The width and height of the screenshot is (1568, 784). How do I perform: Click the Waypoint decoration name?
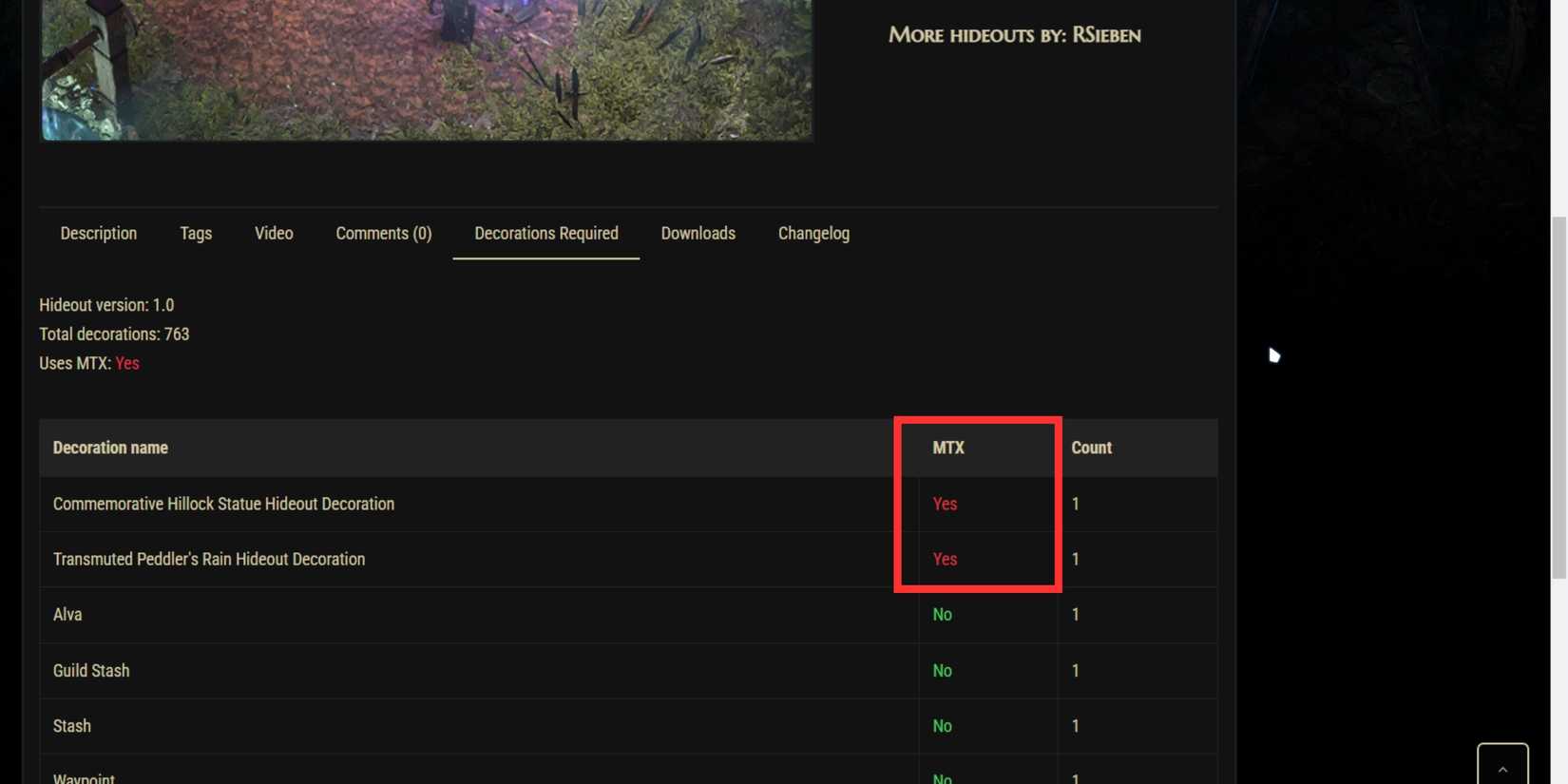[x=84, y=778]
